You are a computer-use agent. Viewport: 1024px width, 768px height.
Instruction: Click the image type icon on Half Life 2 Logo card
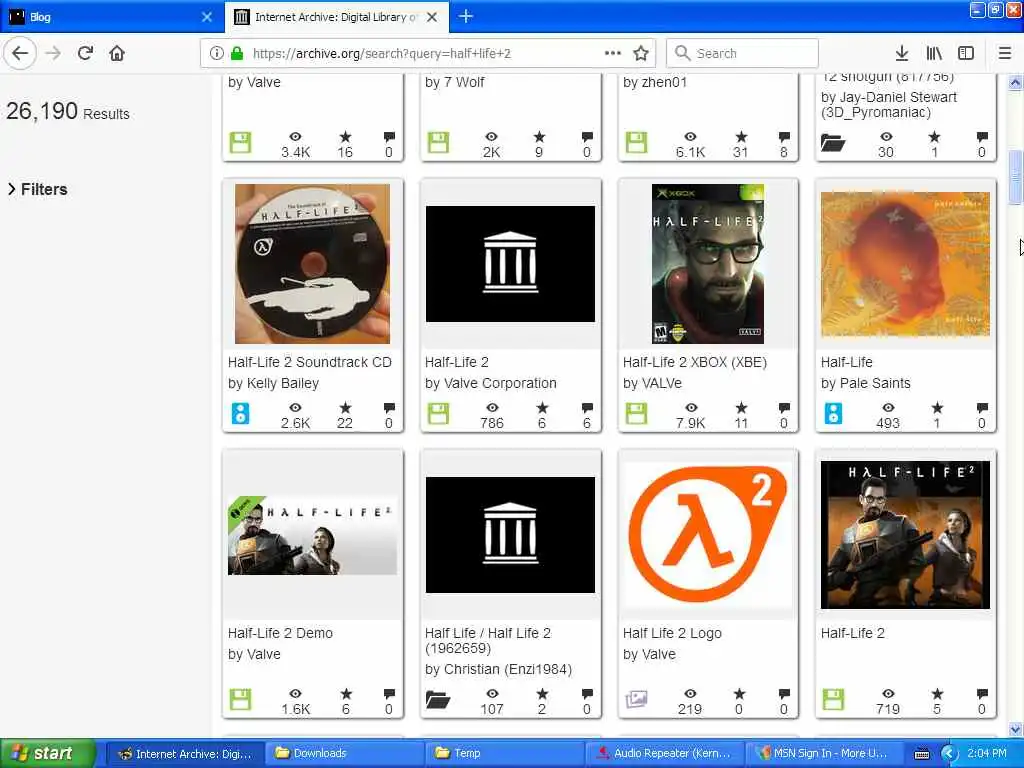coord(636,699)
